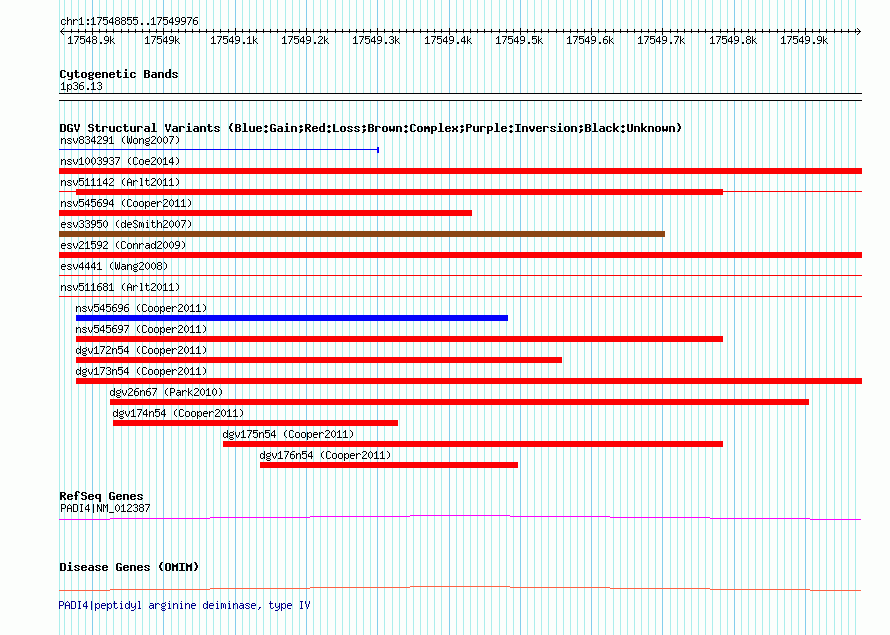This screenshot has width=890, height=635.
Task: Open variant nsv545694 (Cooper2011) label
Action: pos(126,203)
